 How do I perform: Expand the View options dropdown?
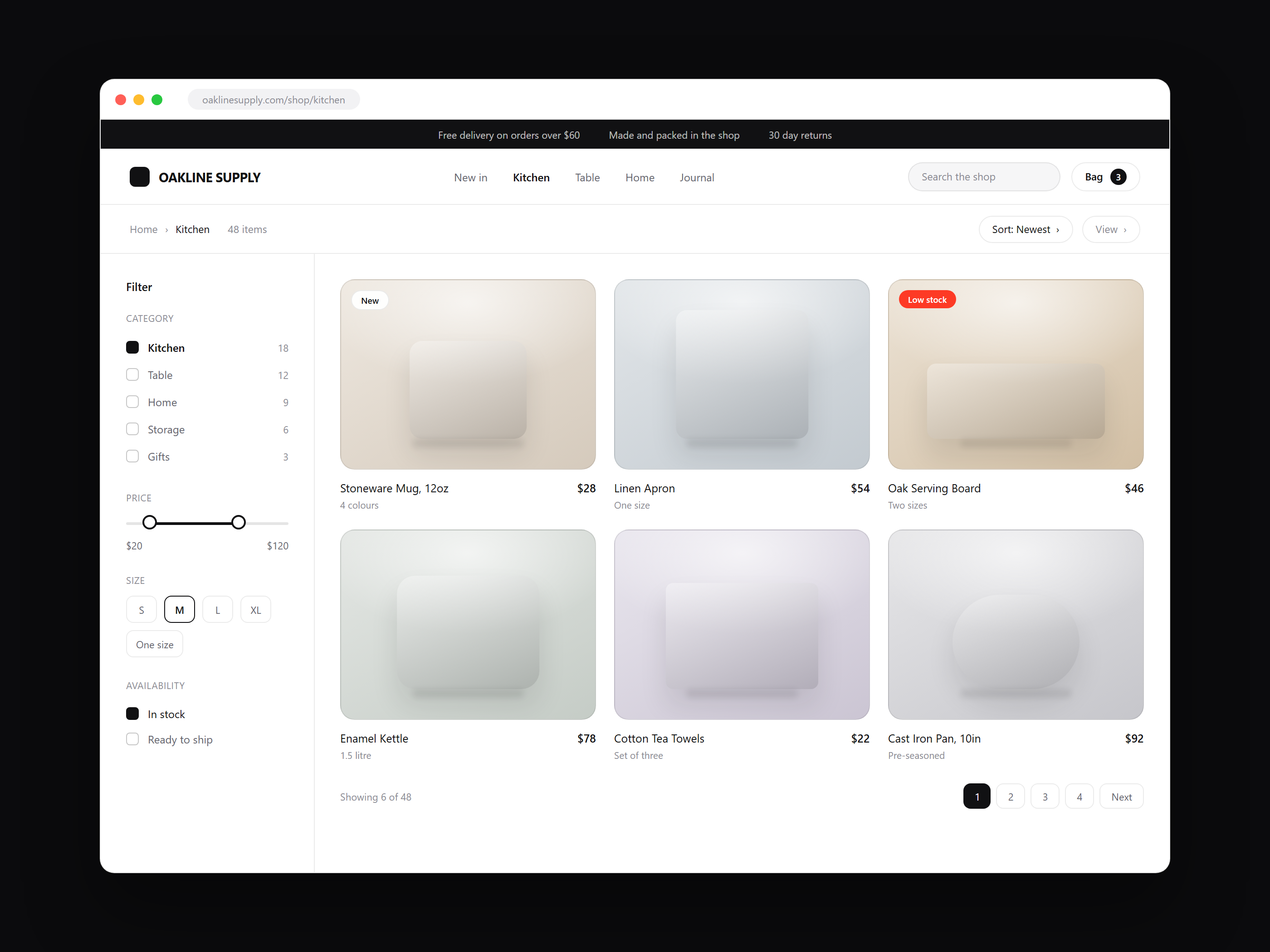pos(1110,229)
